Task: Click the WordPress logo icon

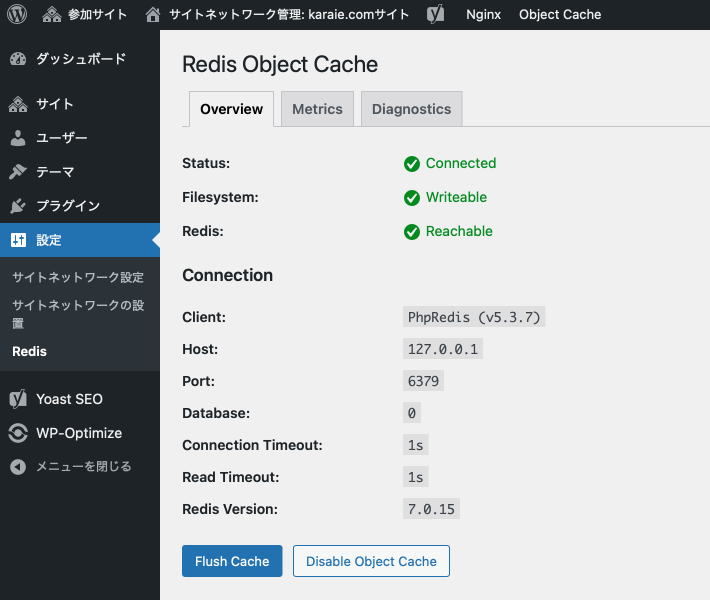Action: [x=17, y=14]
